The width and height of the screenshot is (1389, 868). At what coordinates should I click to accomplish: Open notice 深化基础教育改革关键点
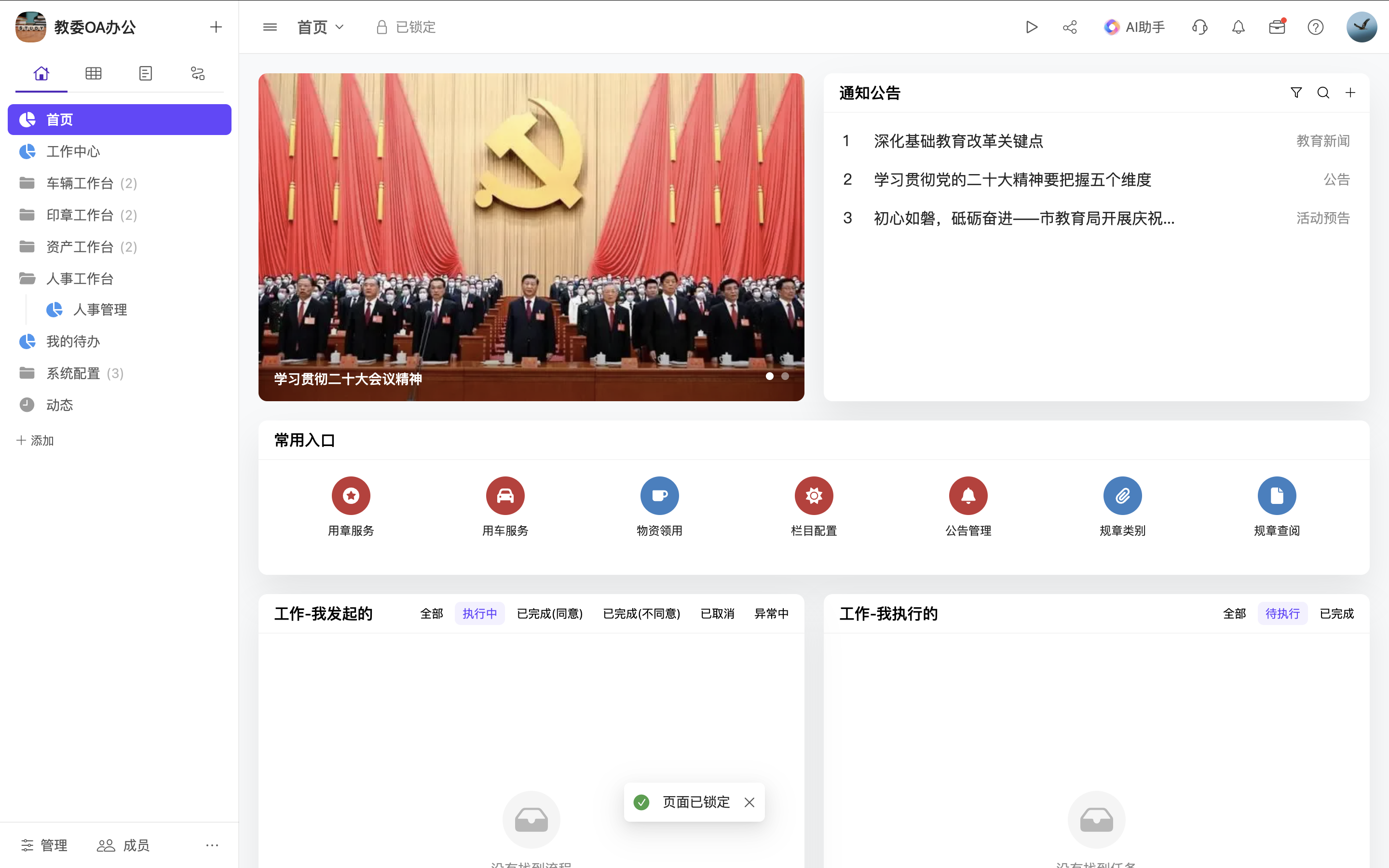(958, 141)
